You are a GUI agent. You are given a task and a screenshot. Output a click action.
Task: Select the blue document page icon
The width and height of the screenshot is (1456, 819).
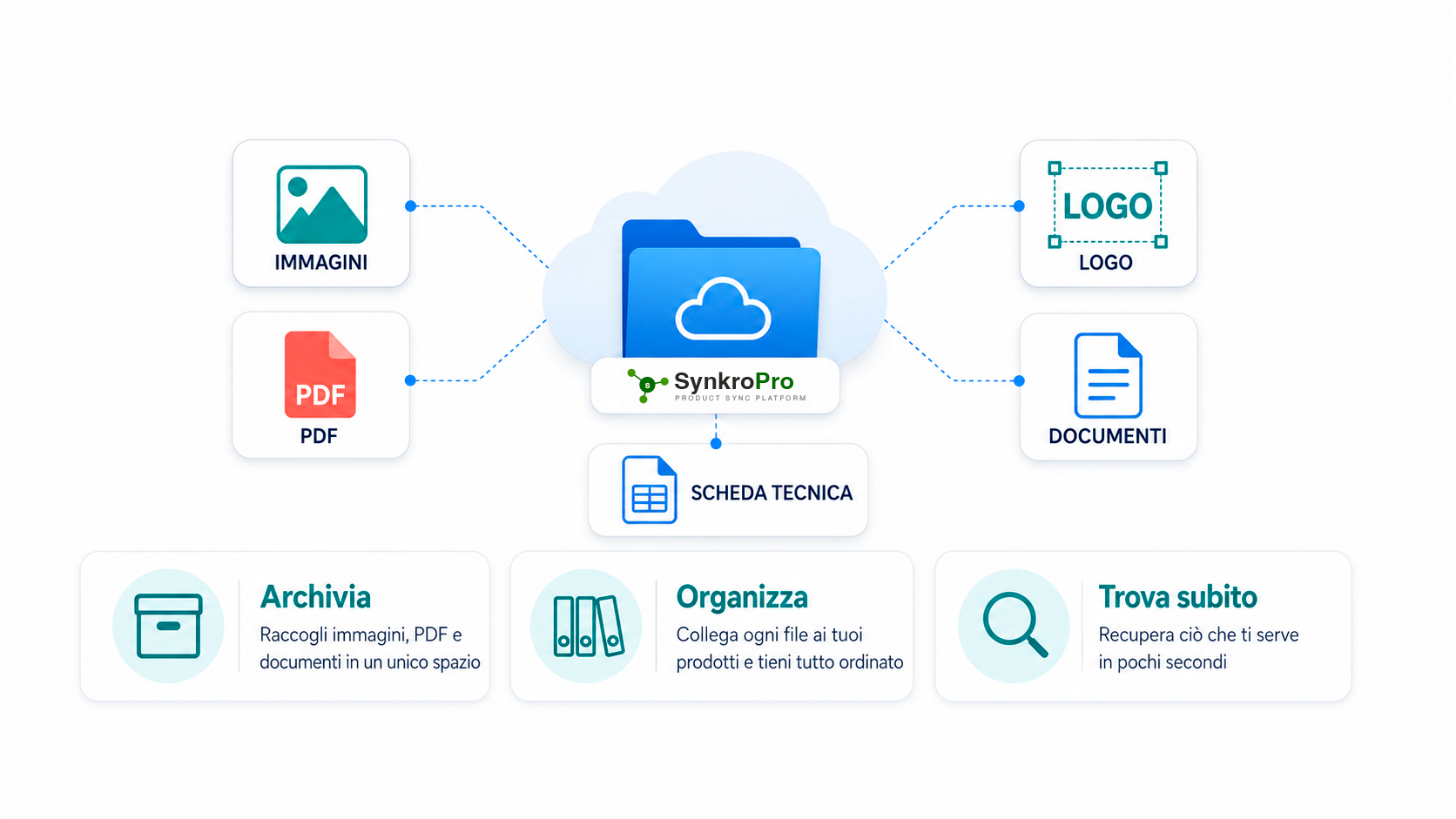[1108, 375]
